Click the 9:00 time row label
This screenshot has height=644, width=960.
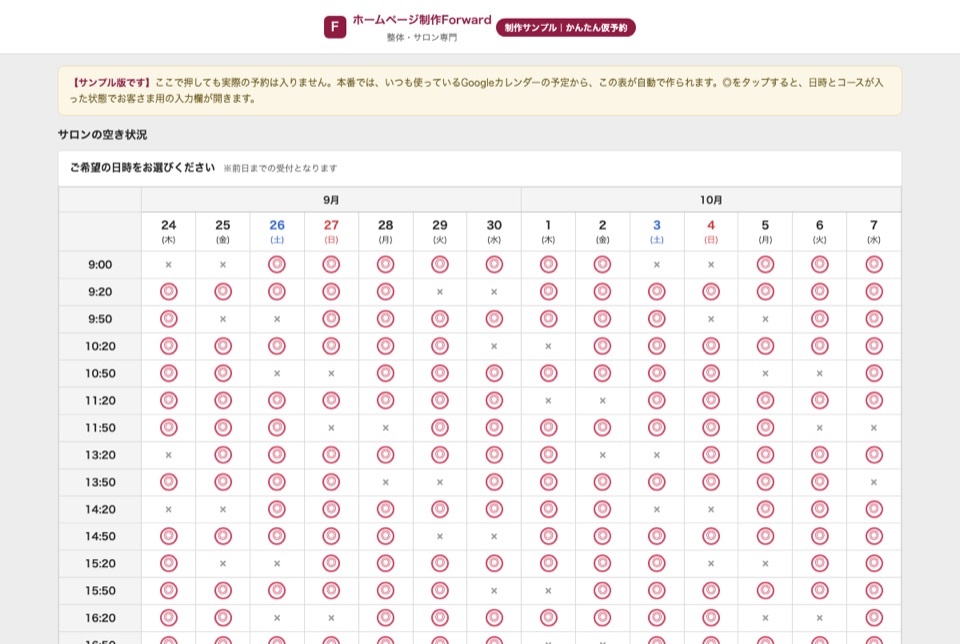click(x=100, y=264)
